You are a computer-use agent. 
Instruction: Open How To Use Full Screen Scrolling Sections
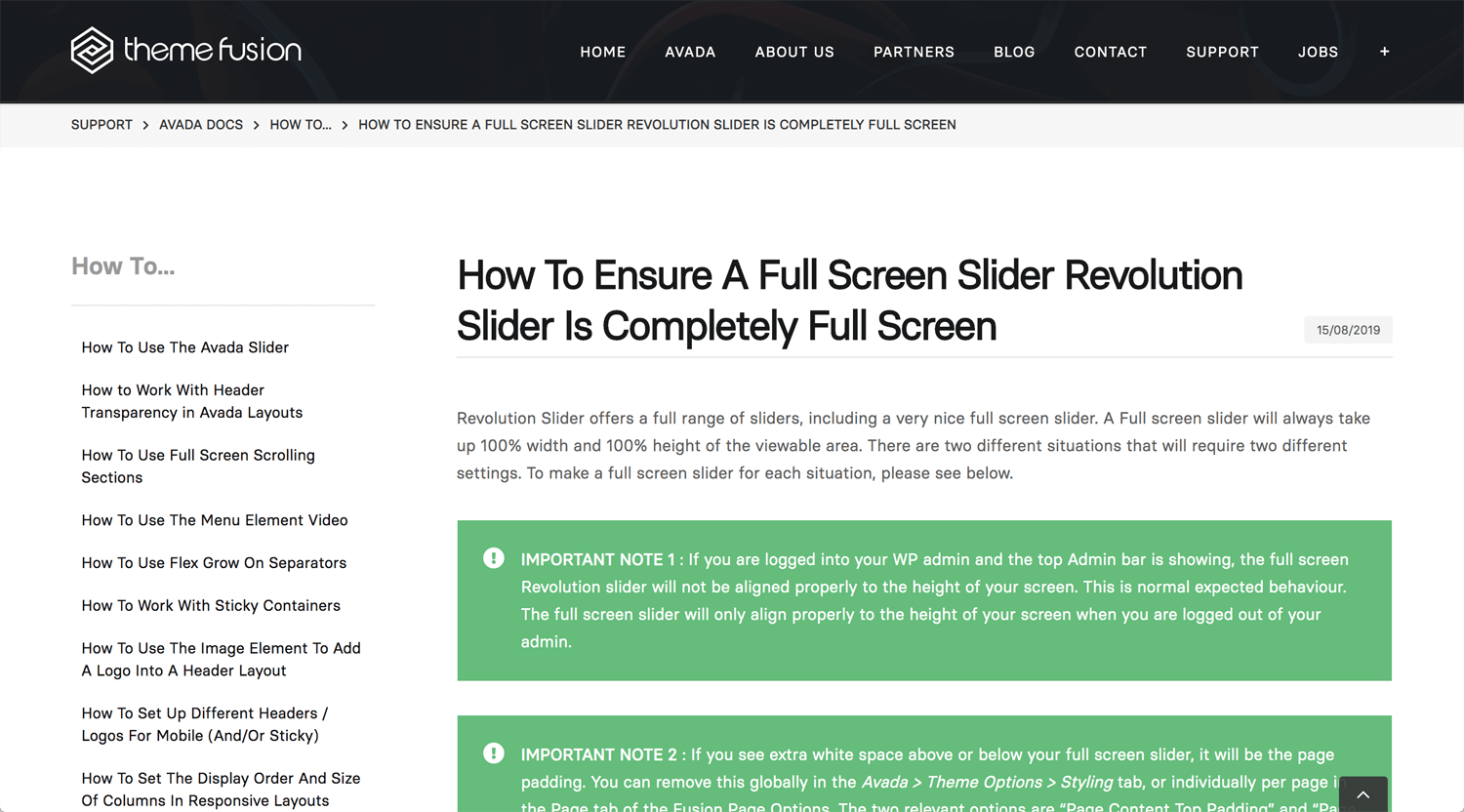point(198,467)
